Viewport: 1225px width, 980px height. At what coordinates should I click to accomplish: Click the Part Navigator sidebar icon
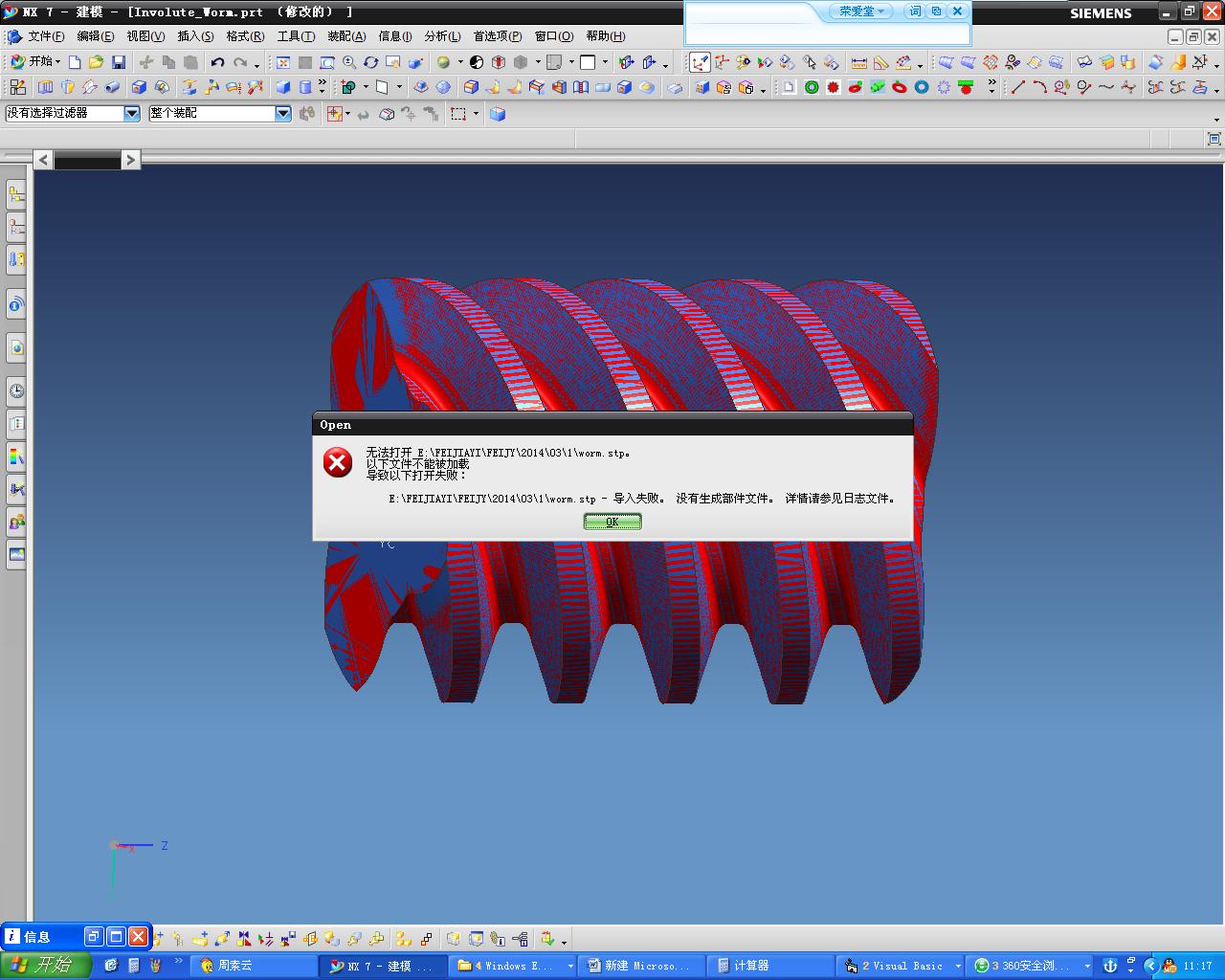coord(16,228)
